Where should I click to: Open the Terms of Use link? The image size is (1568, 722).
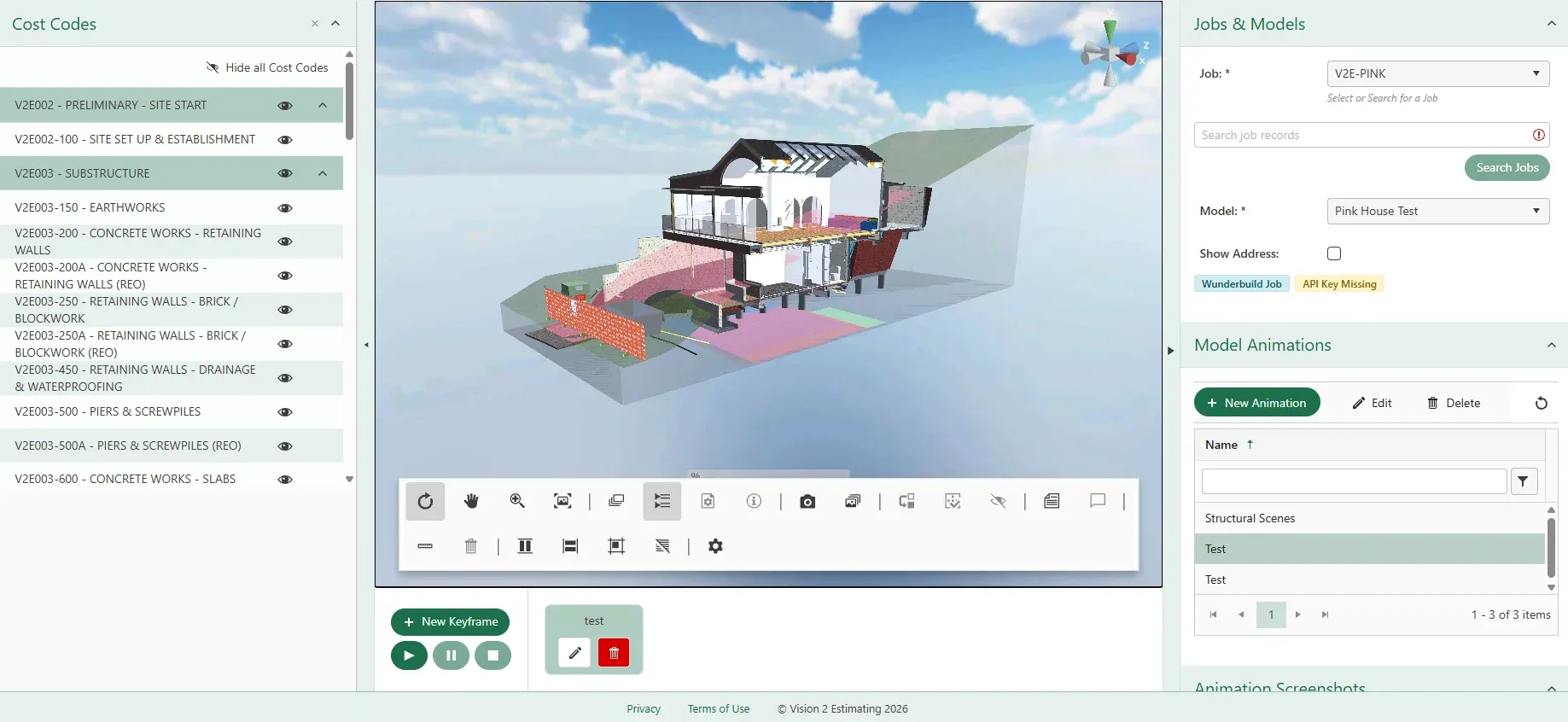(719, 708)
